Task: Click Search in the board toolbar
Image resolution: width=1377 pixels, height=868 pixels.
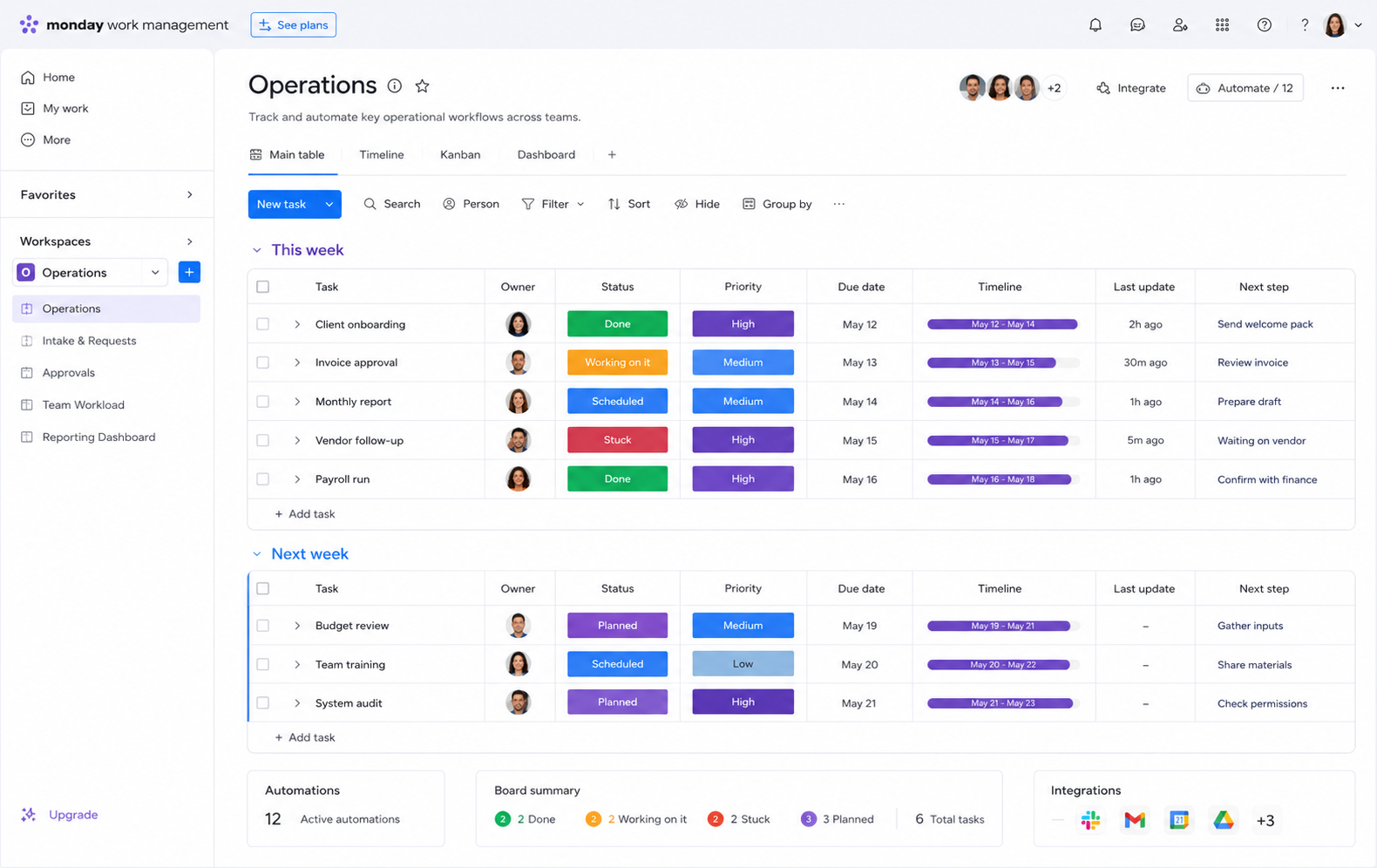Action: (x=391, y=204)
